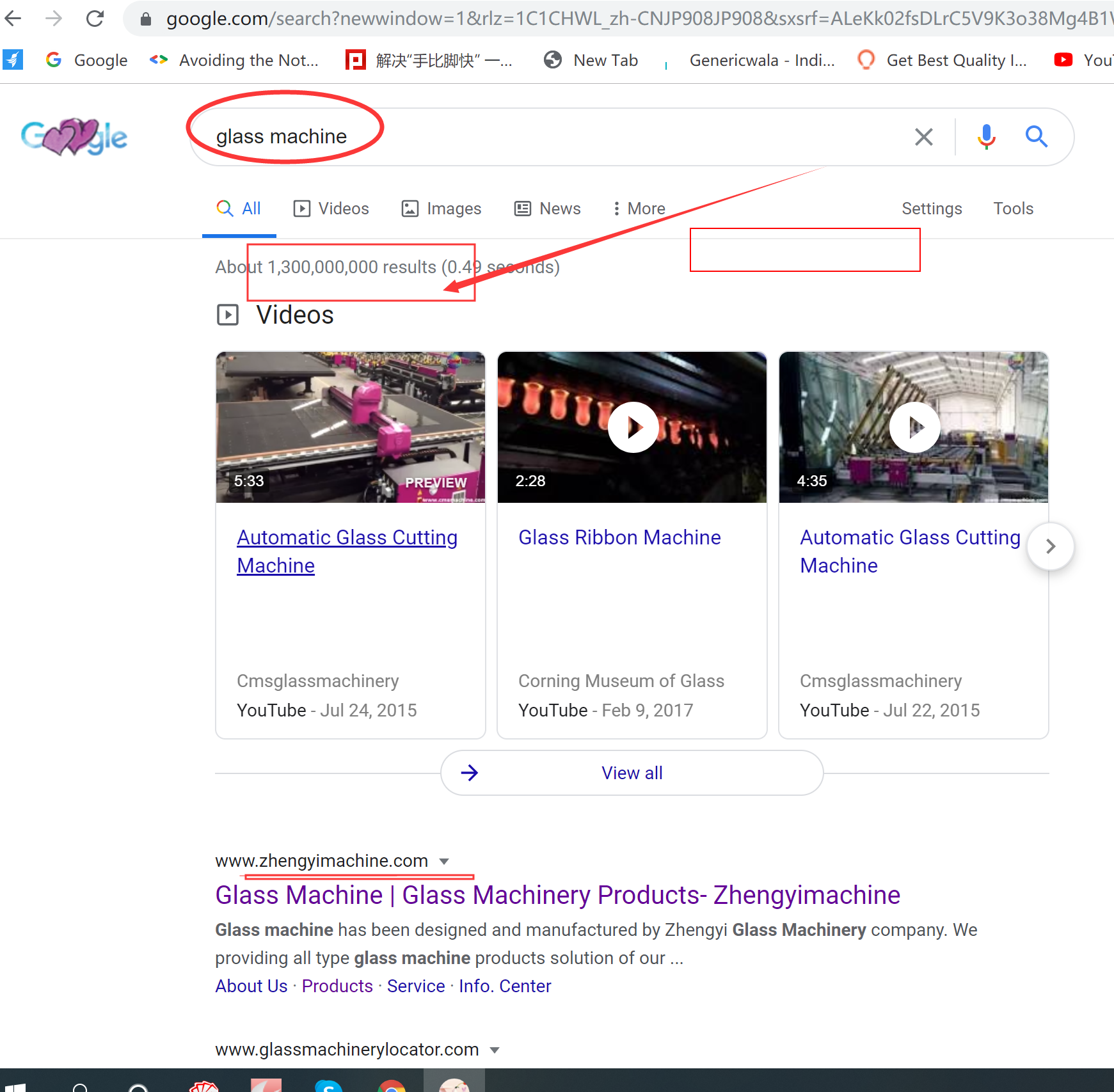This screenshot has width=1114, height=1092.
Task: Open the 解决手比脚快 bookmark
Action: tap(429, 60)
